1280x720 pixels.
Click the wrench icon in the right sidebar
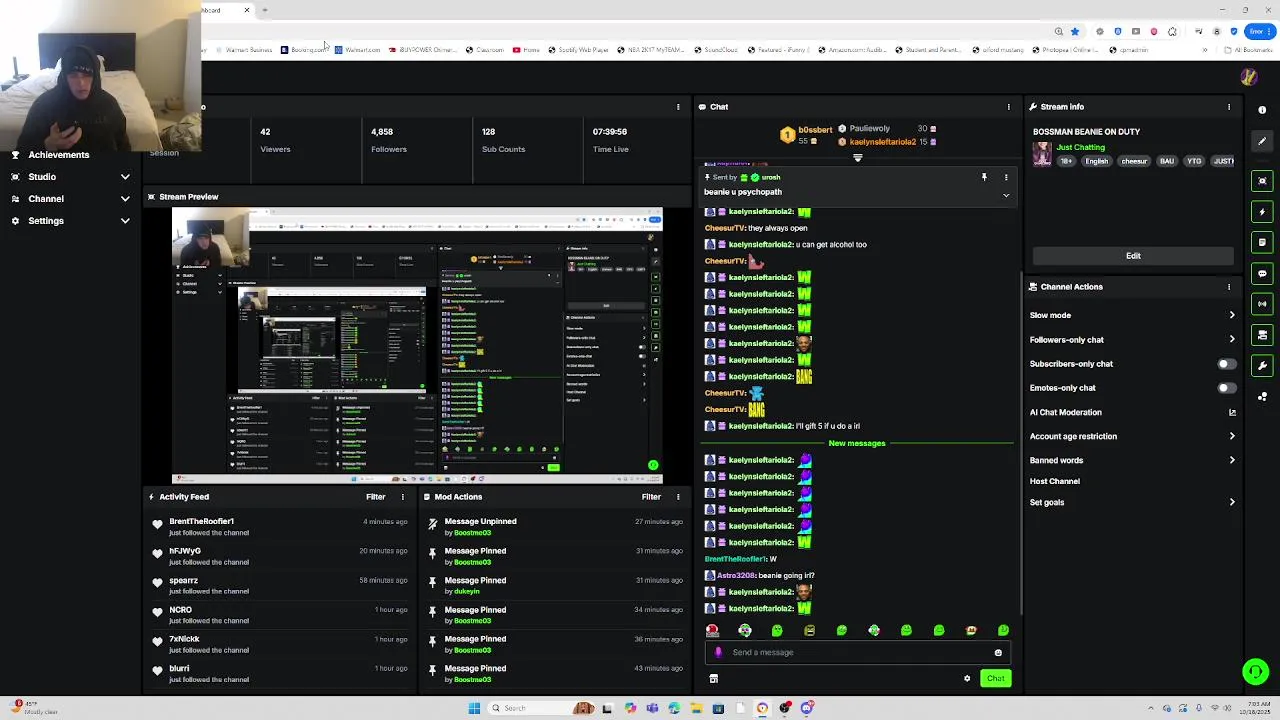1262,366
